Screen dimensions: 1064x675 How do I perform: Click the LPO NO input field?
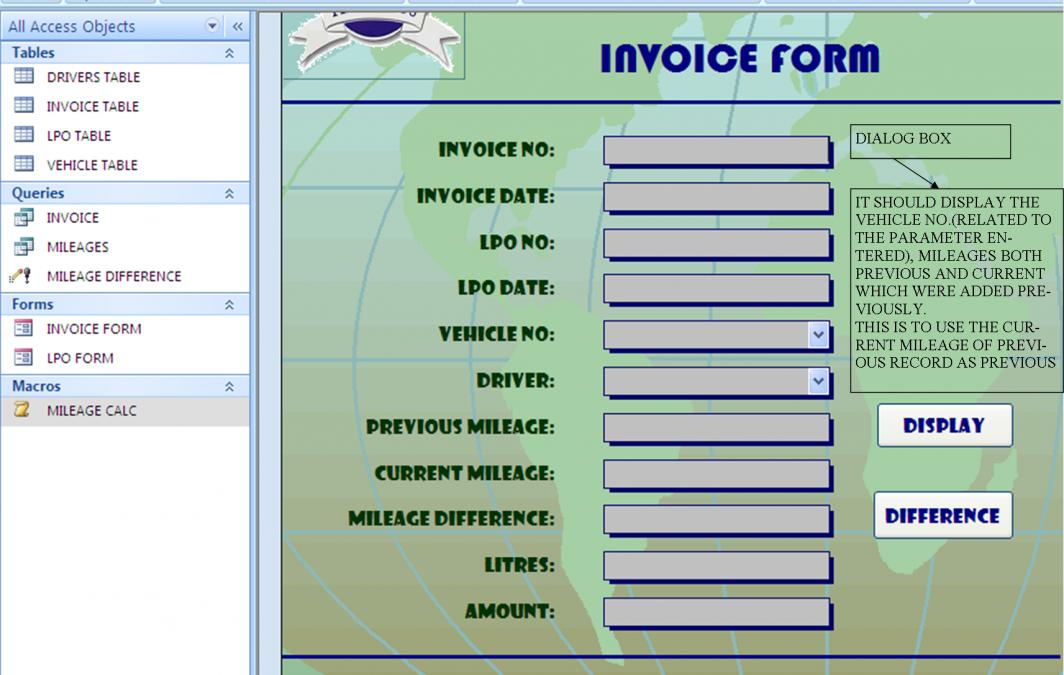717,244
